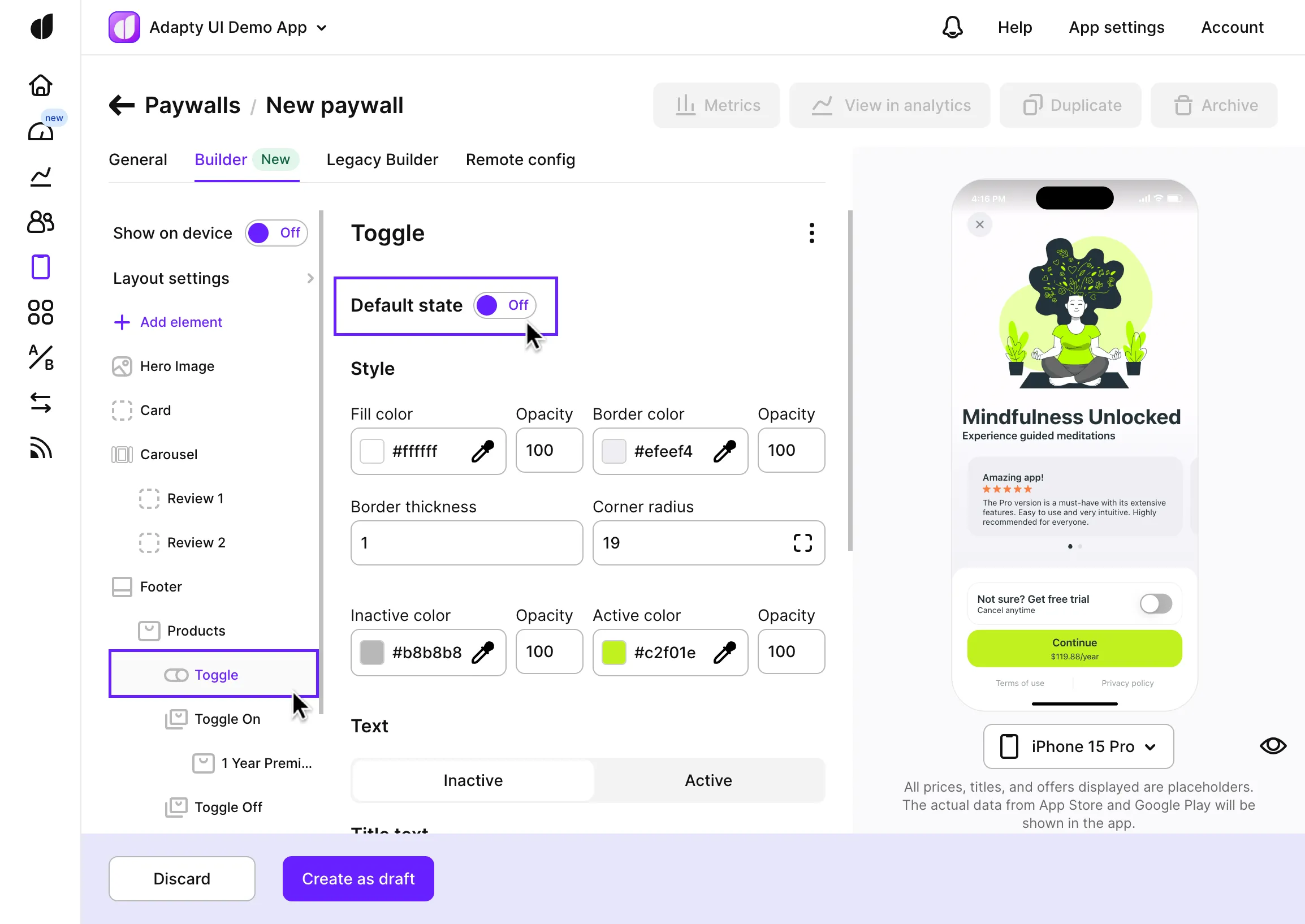Toggle the Show on device switch
This screenshot has height=924, width=1305.
pos(276,234)
